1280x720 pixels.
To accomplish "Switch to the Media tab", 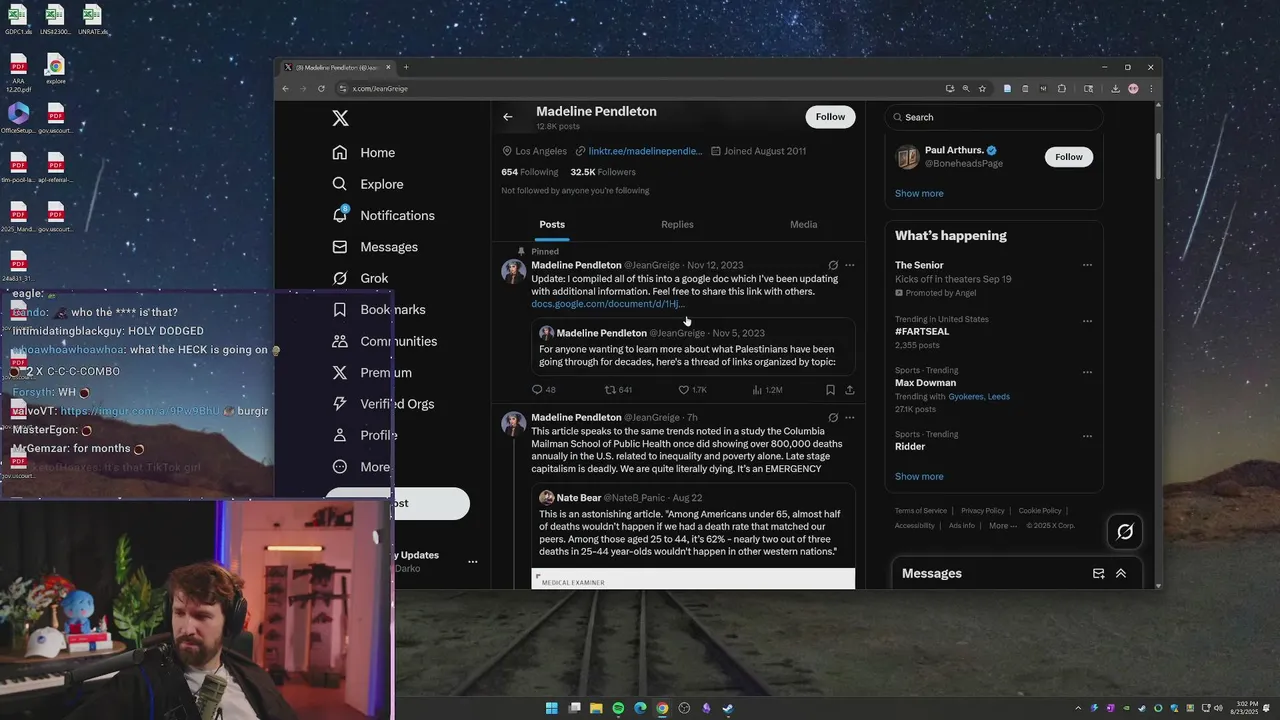I will [804, 224].
